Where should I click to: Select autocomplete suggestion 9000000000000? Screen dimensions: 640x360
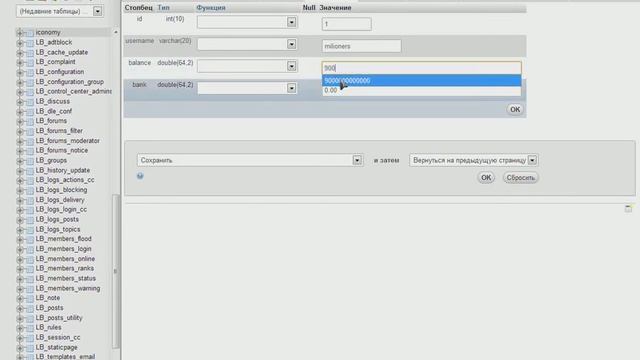[421, 80]
